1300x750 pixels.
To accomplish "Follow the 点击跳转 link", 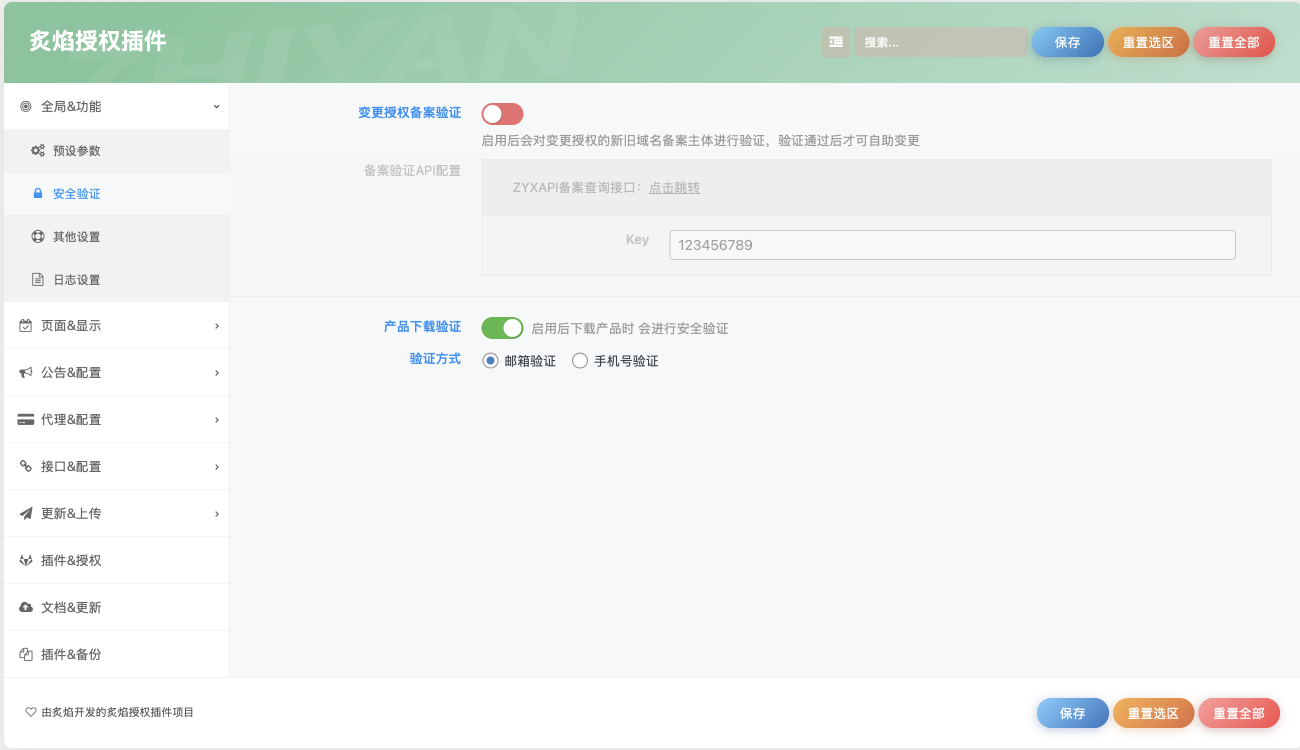I will tap(674, 187).
